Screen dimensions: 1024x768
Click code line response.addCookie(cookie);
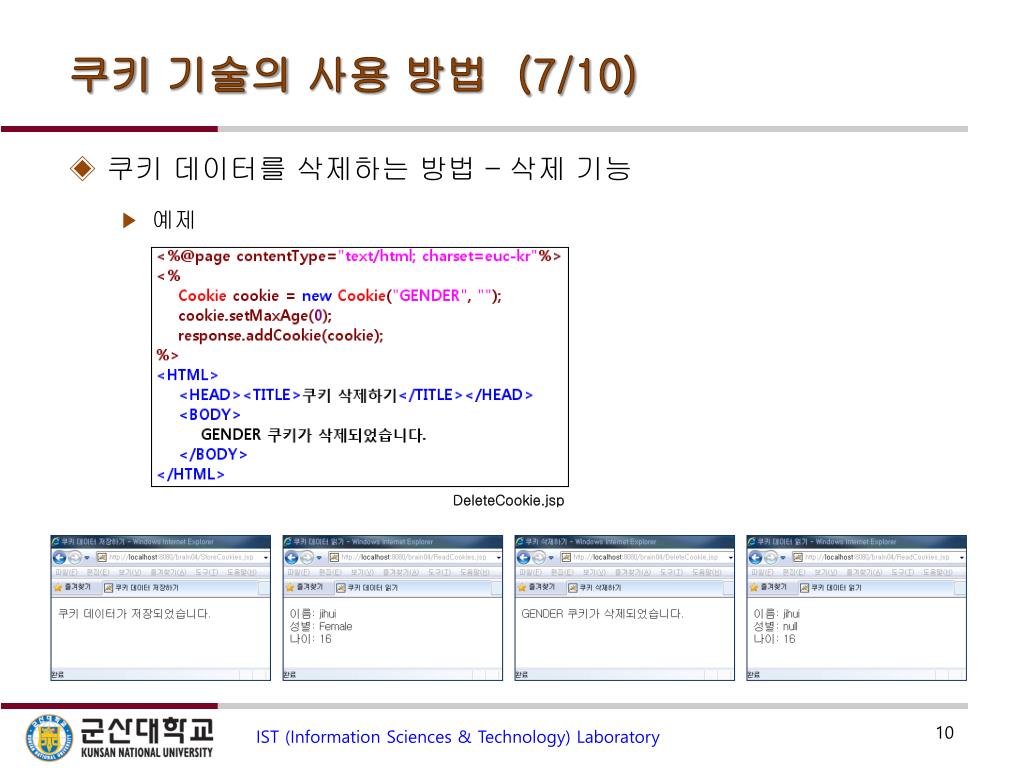(280, 336)
